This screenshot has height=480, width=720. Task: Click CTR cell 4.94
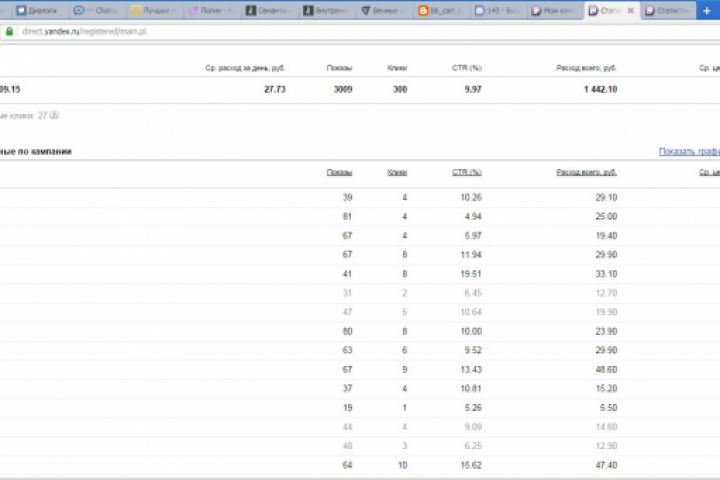point(473,216)
